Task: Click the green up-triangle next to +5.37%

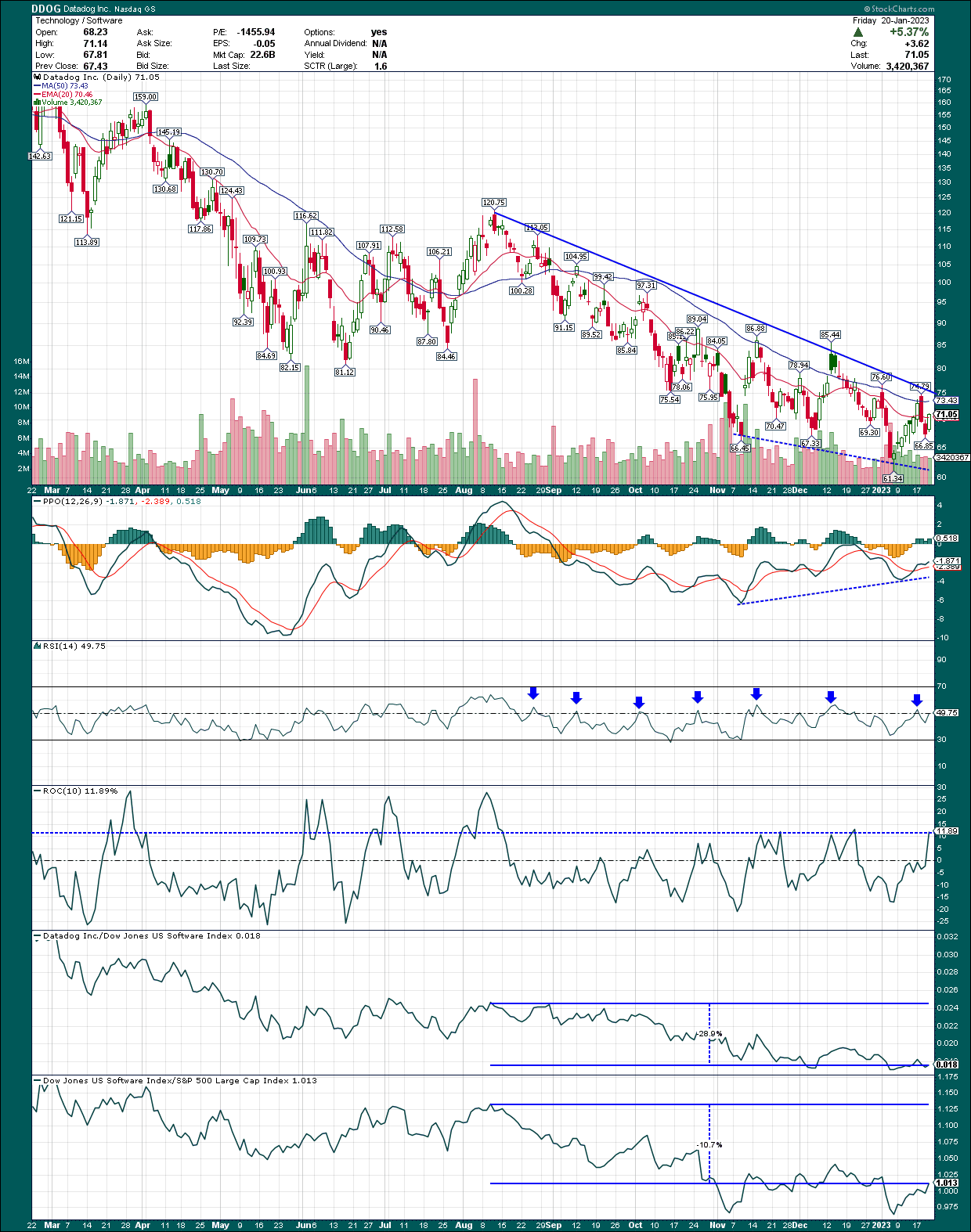Action: point(858,33)
